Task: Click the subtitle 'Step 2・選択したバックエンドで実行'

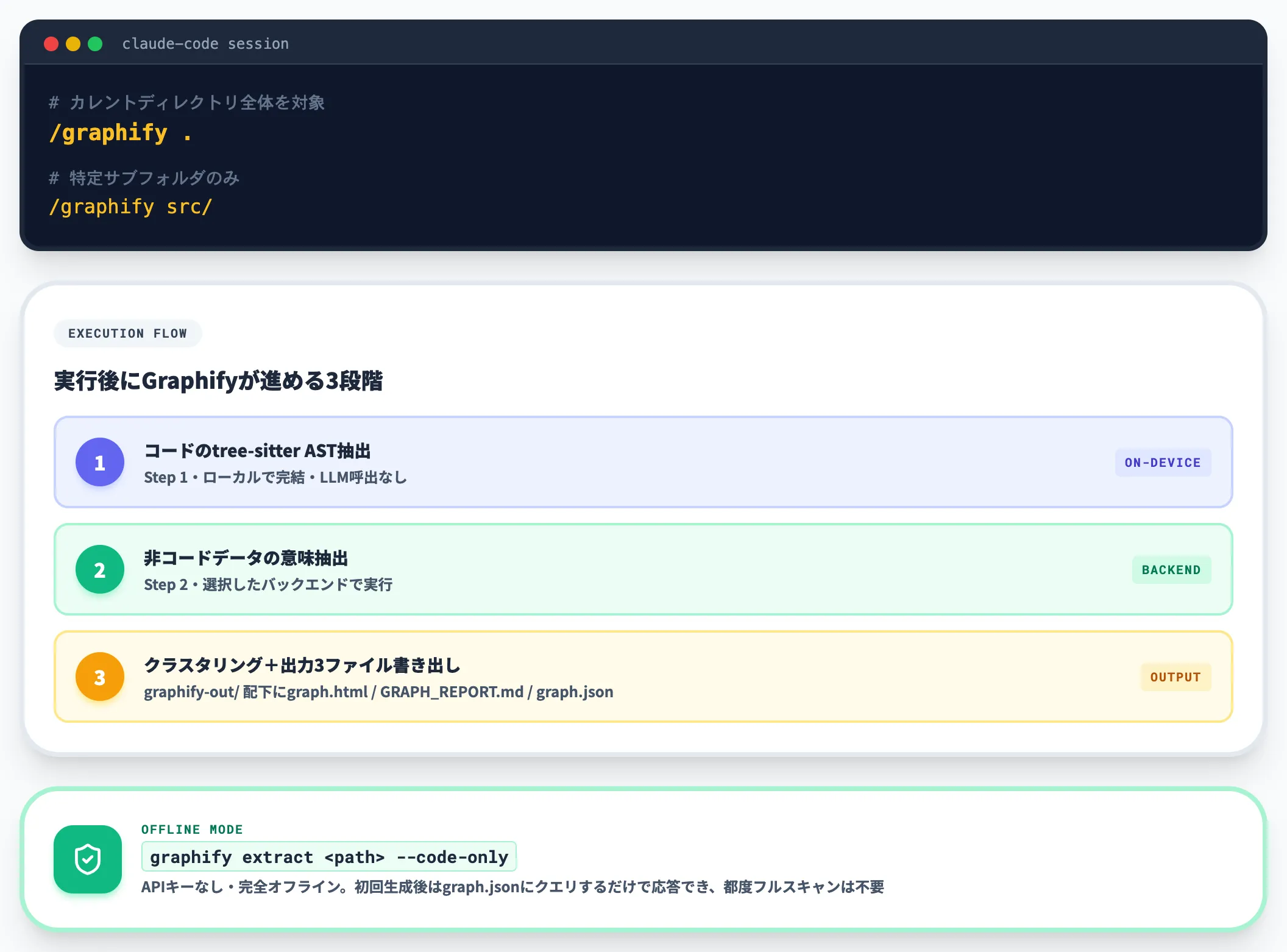Action: pos(268,584)
